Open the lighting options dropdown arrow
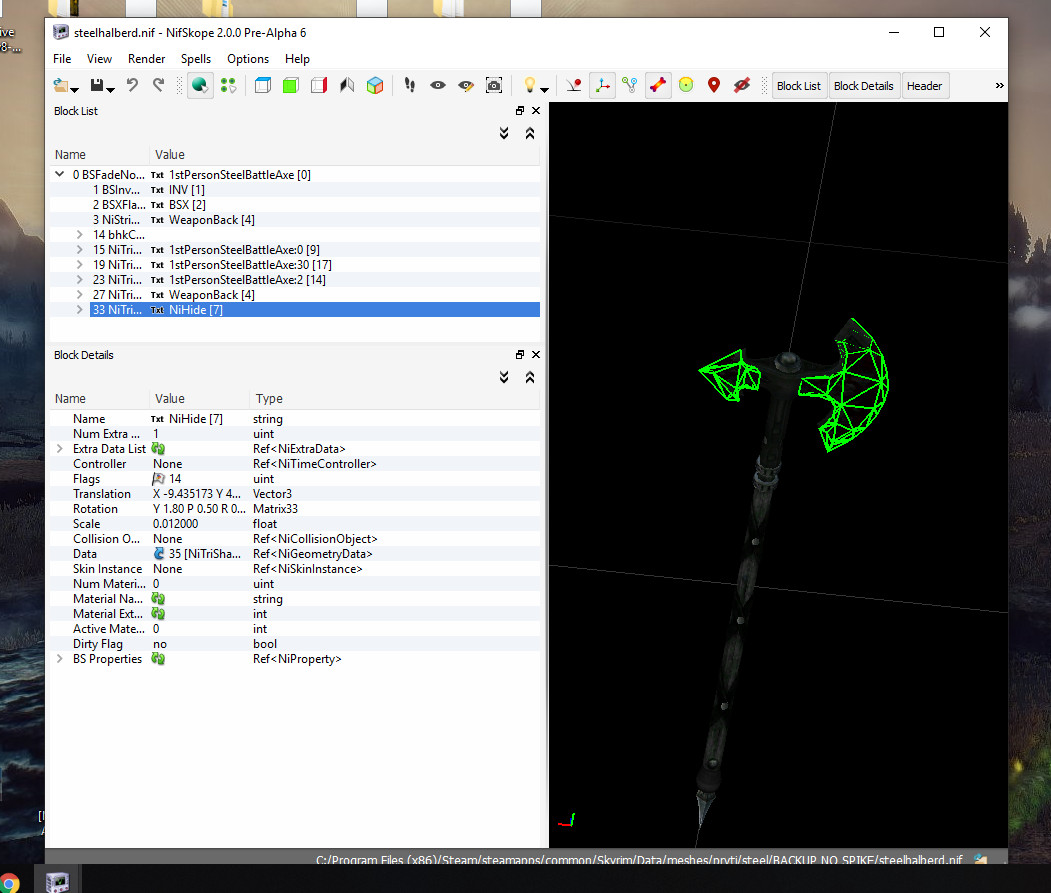1051x893 pixels. (544, 89)
